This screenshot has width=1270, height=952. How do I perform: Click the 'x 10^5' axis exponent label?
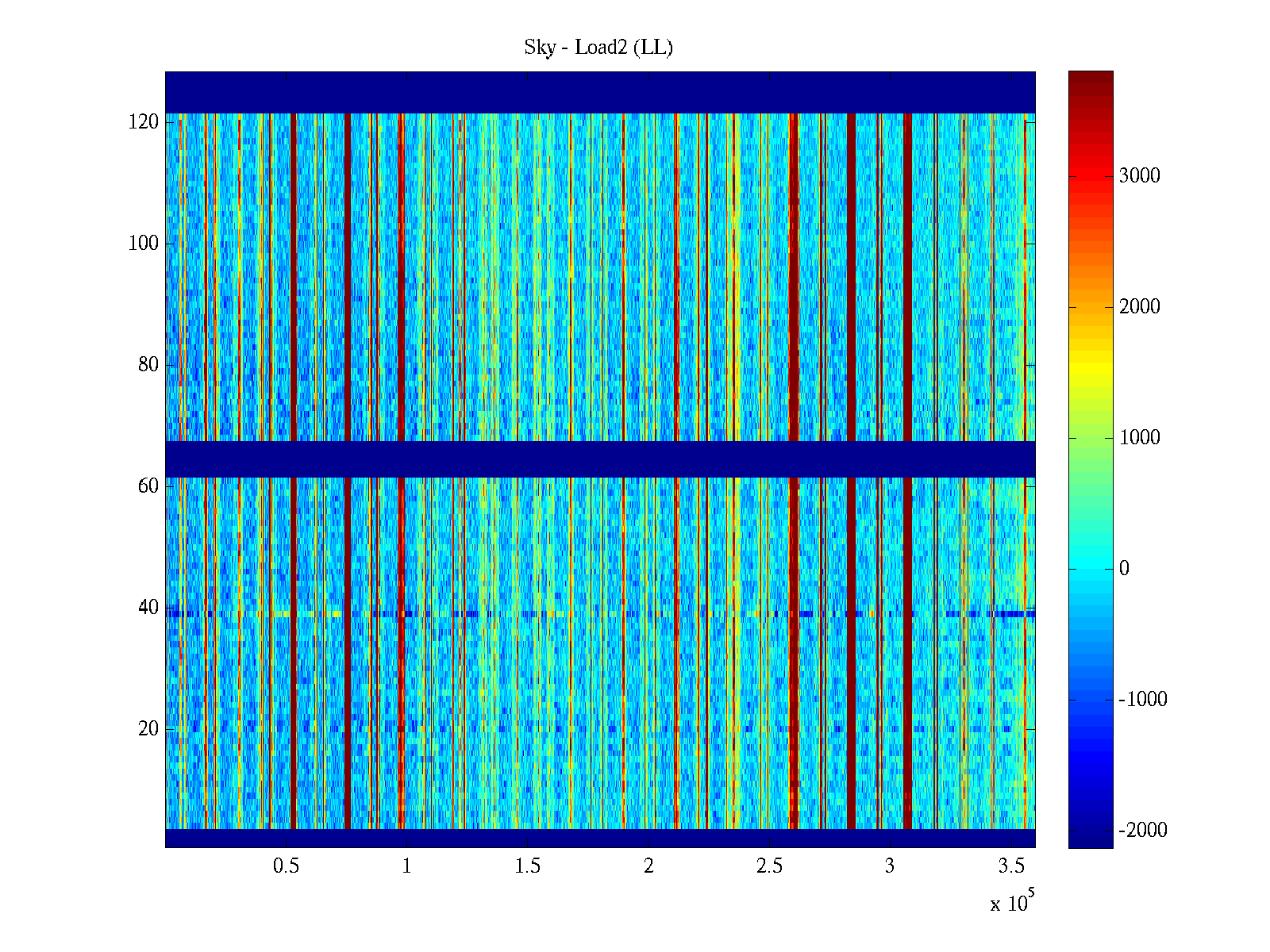(x=1012, y=902)
